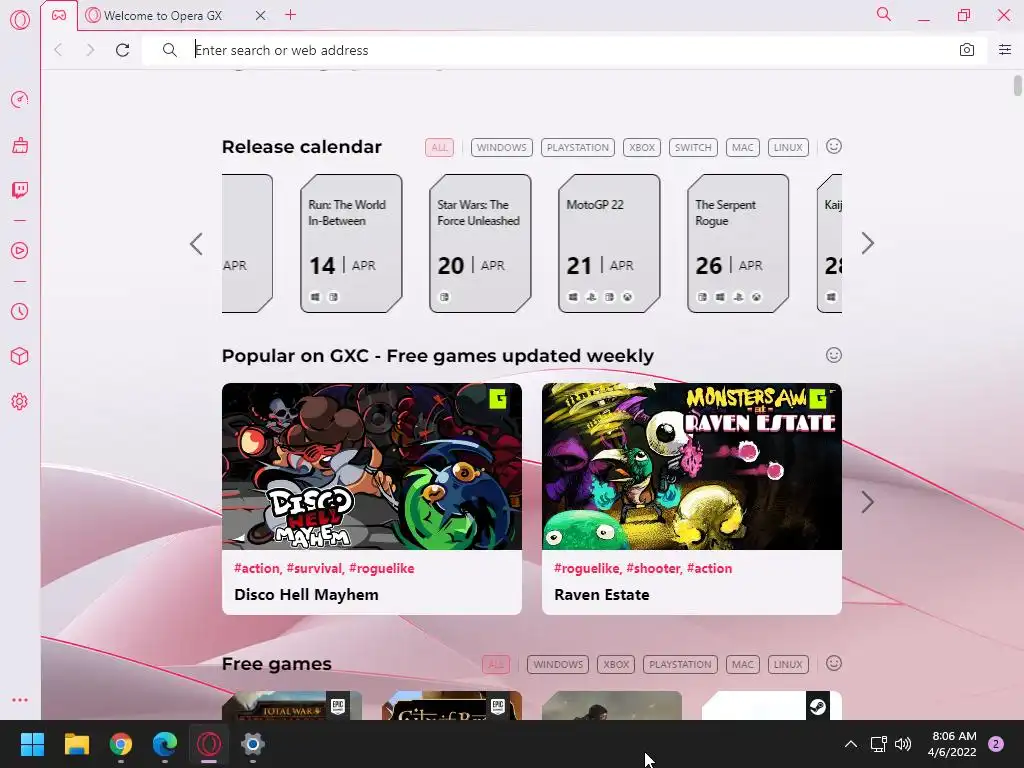The image size is (1024, 768).
Task: Click the smiley feedback icon by Free games
Action: [x=833, y=664]
